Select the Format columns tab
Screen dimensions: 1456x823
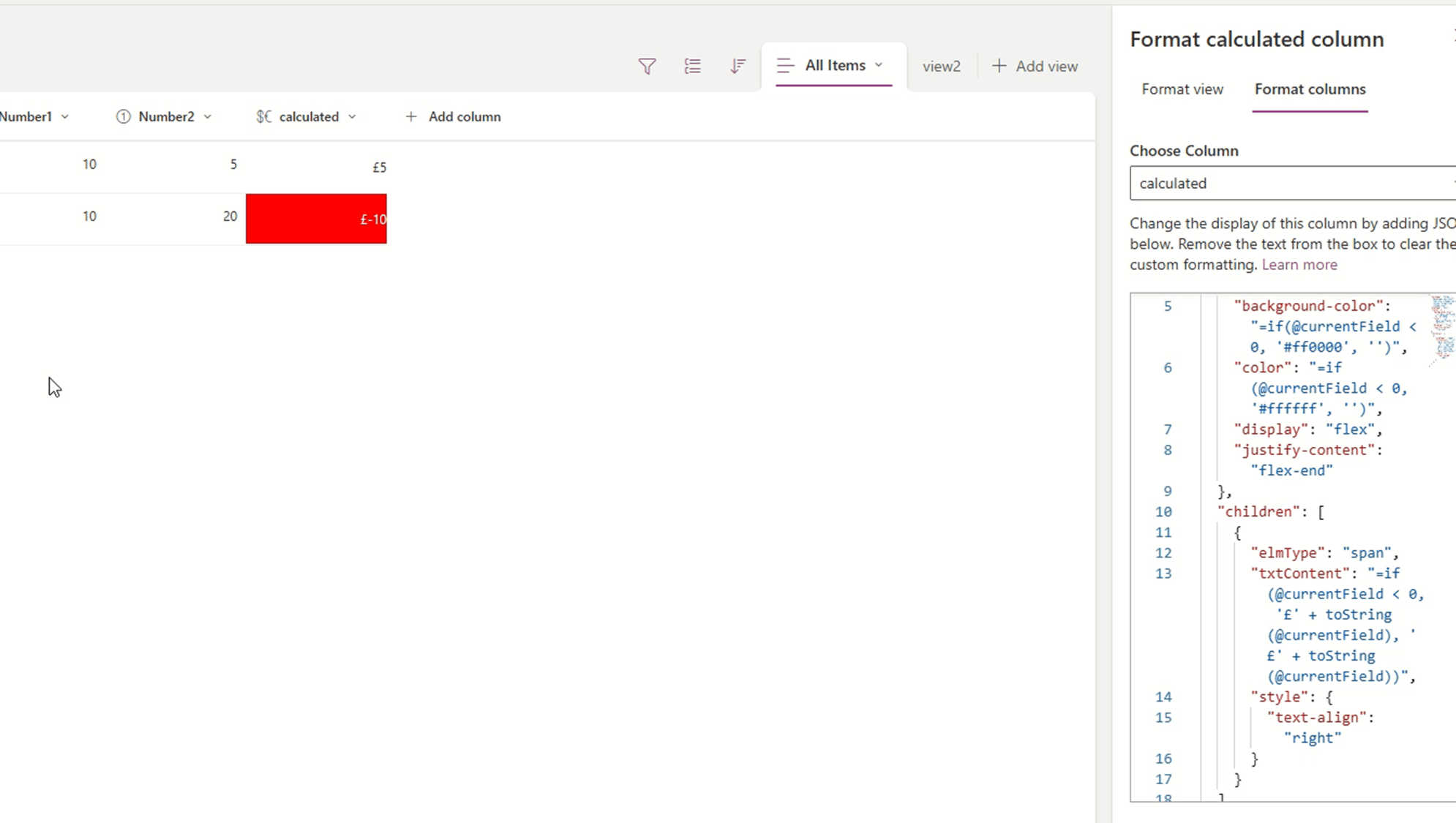click(x=1310, y=89)
